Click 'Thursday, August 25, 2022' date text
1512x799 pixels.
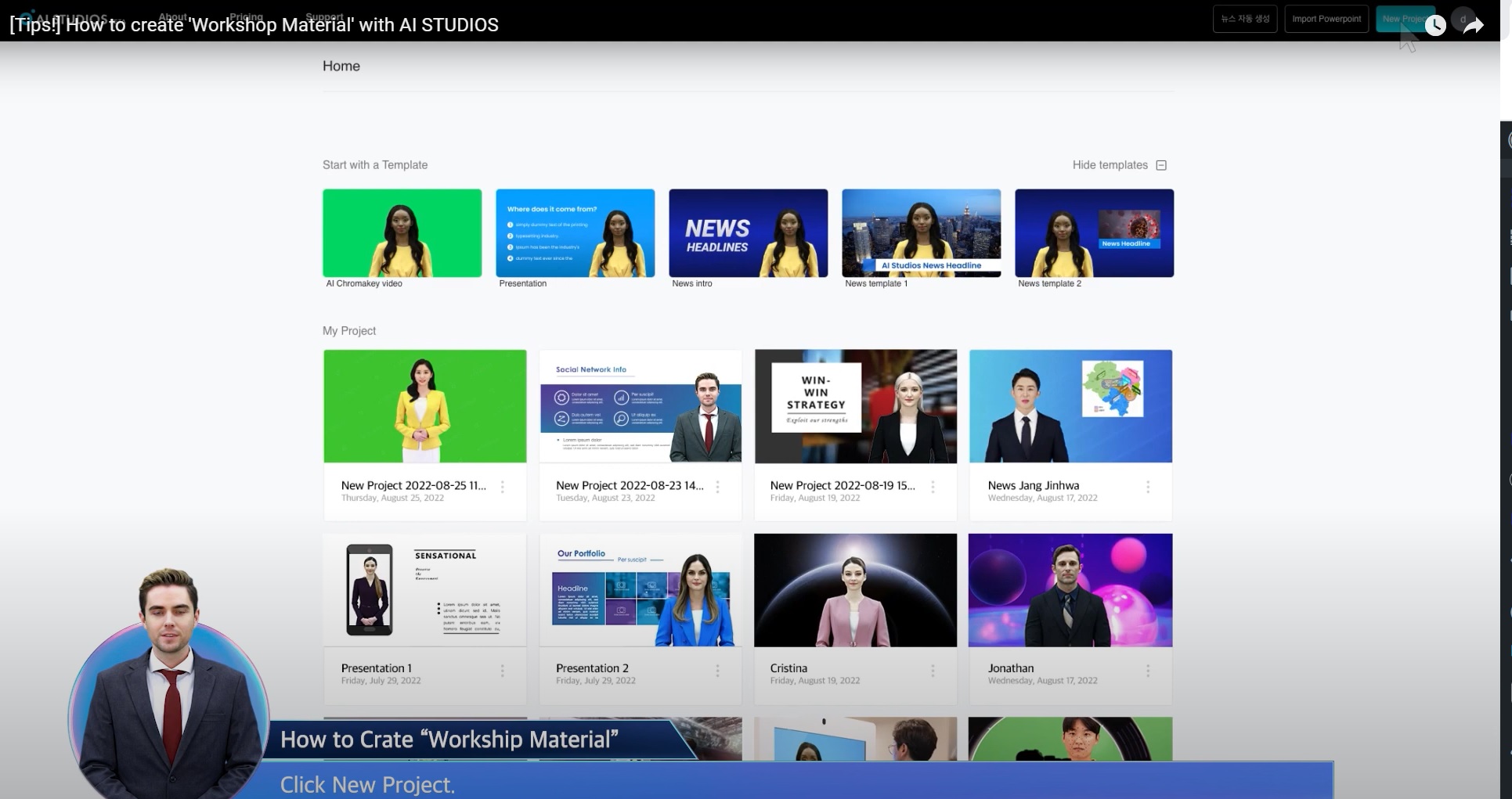pyautogui.click(x=392, y=498)
